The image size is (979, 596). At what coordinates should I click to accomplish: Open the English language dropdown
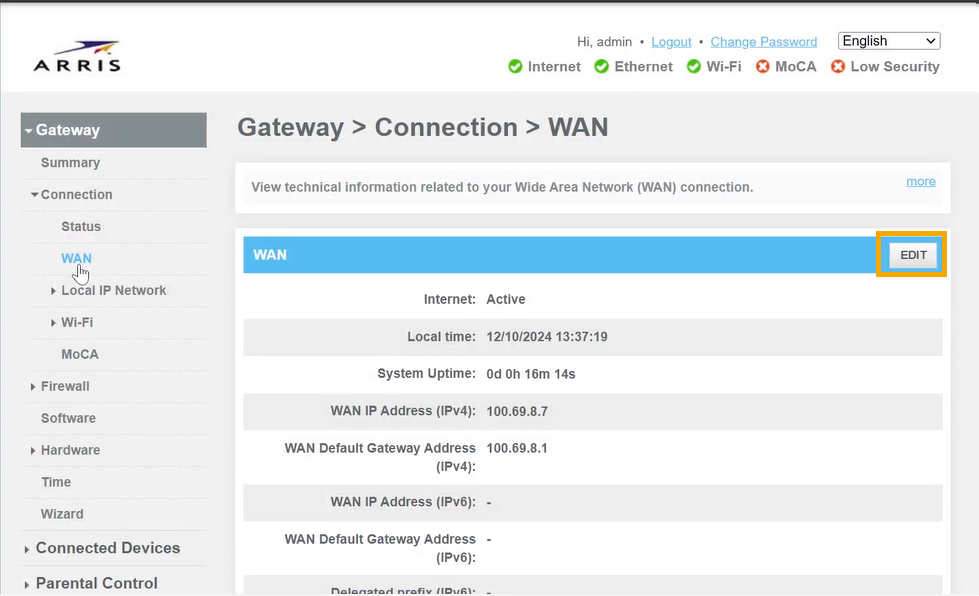point(889,41)
